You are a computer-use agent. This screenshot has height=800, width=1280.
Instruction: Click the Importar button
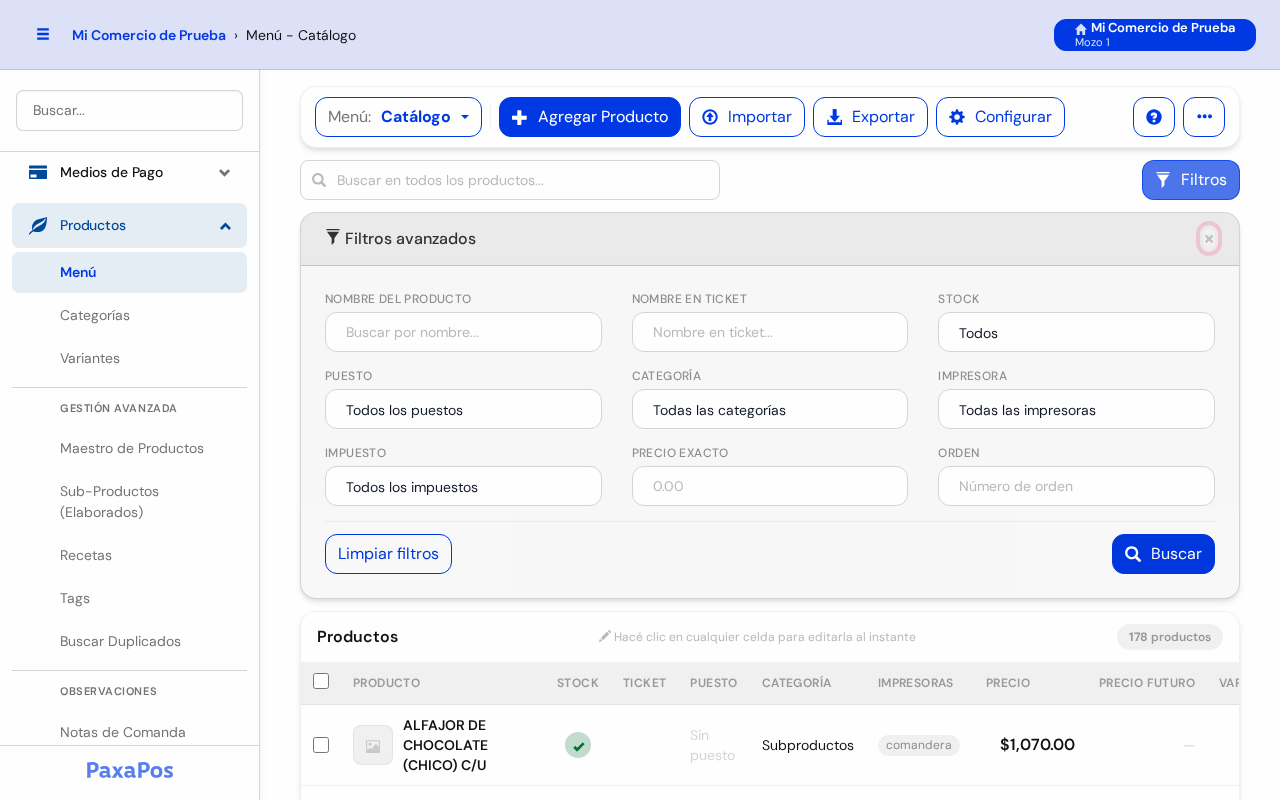[747, 117]
